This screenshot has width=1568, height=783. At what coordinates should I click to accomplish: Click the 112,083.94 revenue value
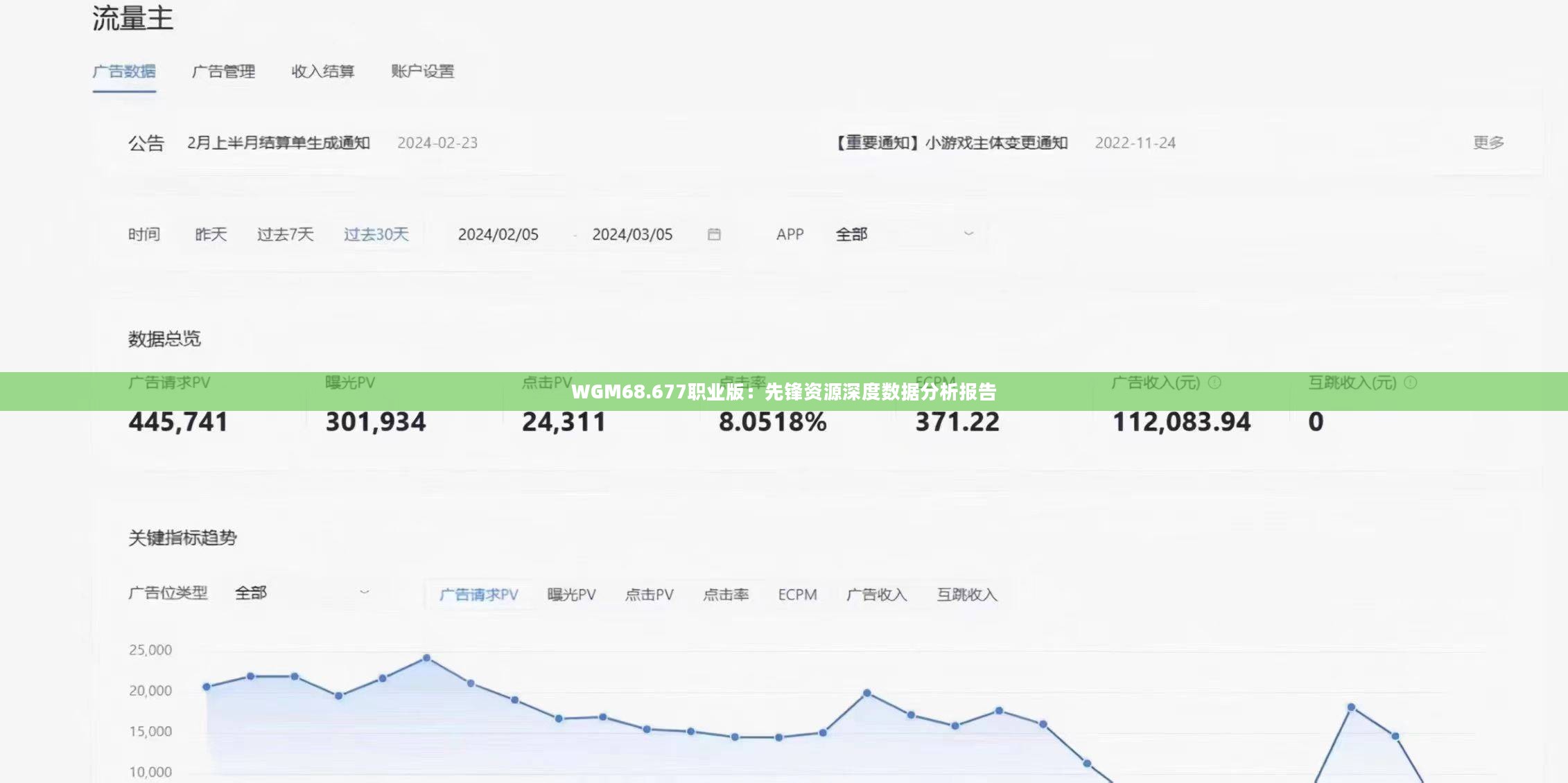pos(1182,422)
